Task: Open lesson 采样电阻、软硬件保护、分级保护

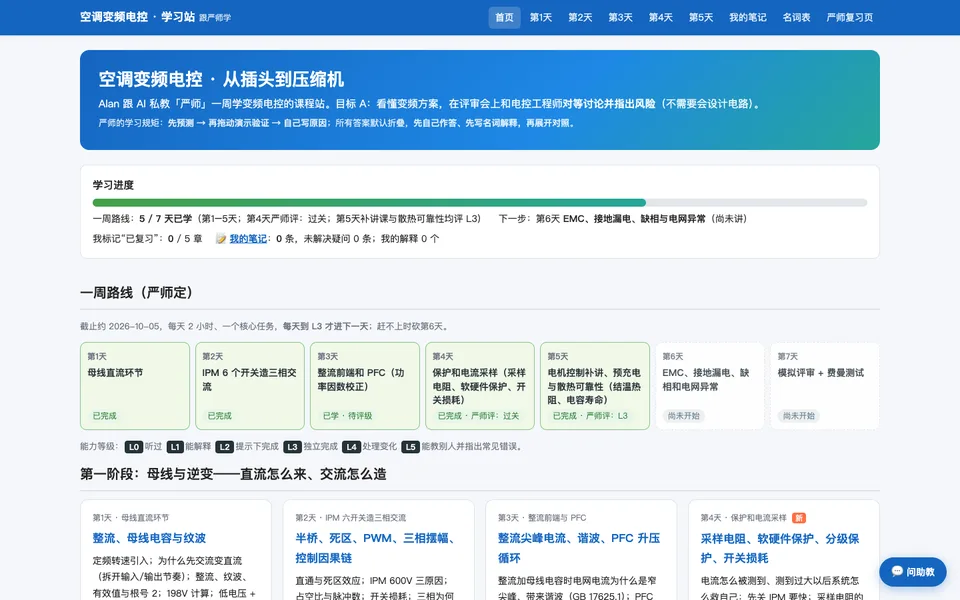Action: click(780, 548)
